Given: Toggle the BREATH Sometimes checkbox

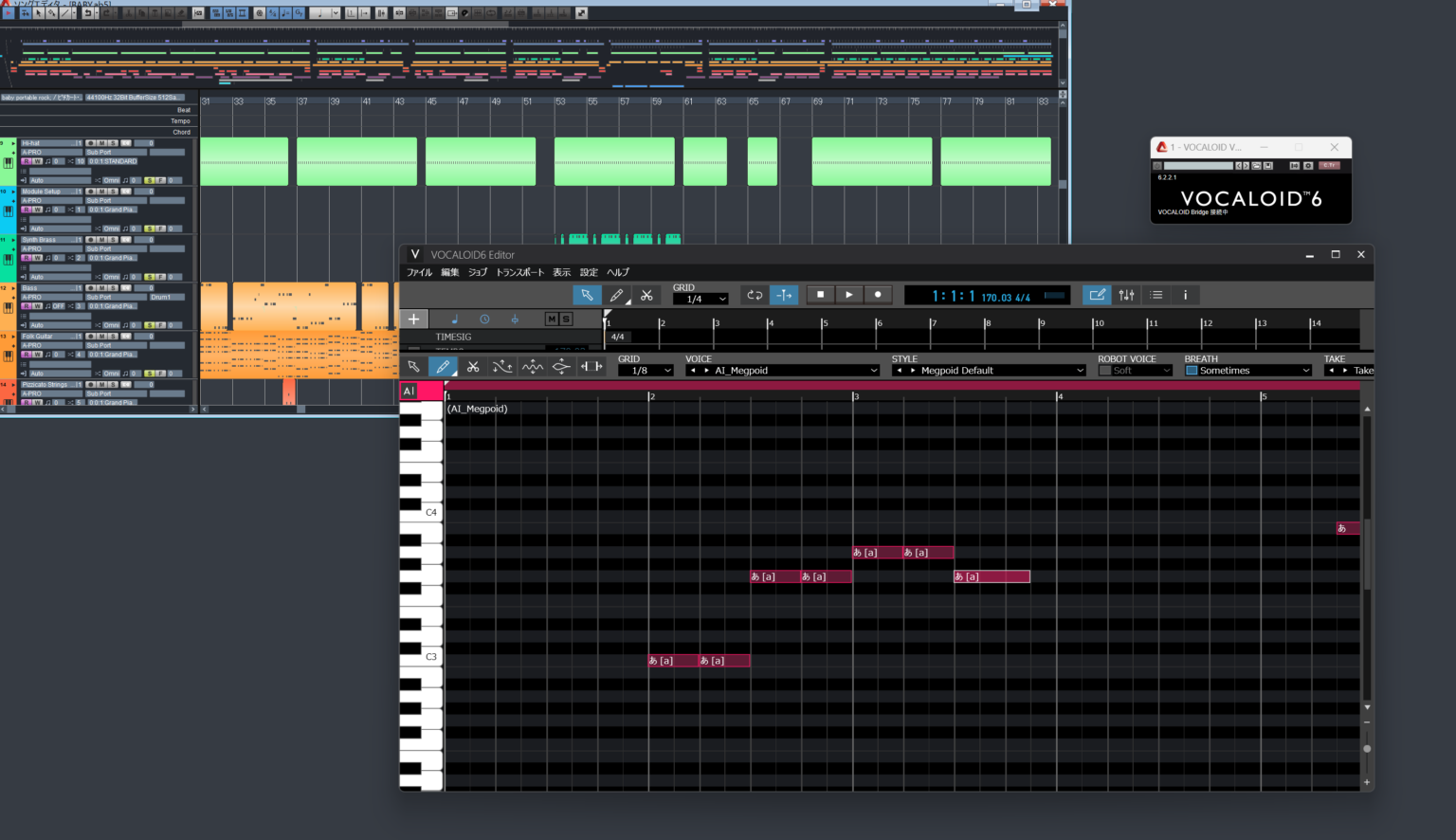Looking at the screenshot, I should 1192,371.
